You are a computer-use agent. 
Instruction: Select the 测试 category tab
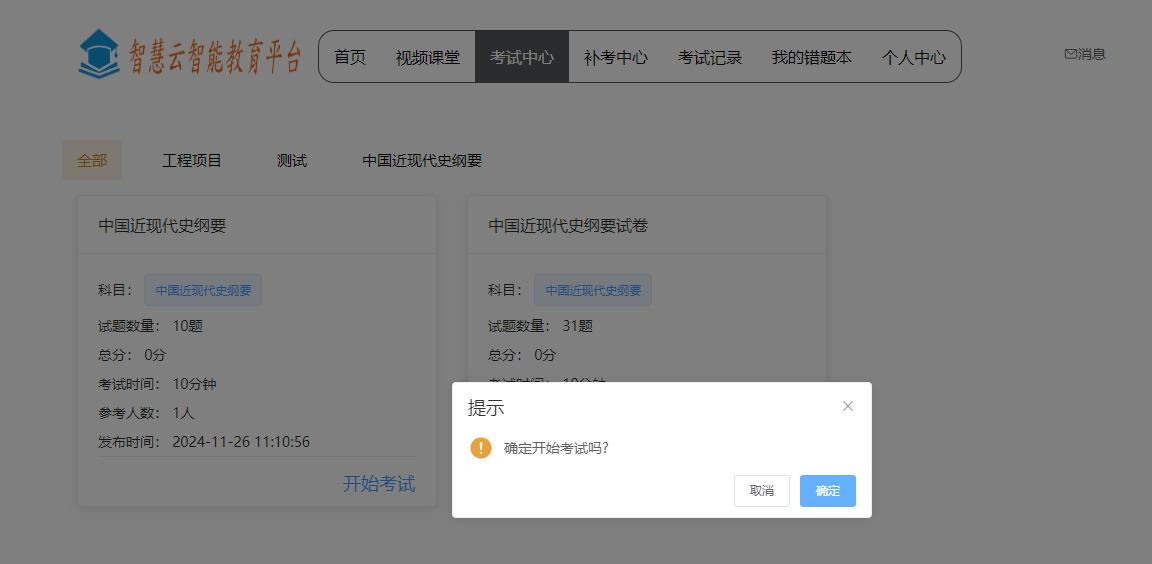[292, 161]
